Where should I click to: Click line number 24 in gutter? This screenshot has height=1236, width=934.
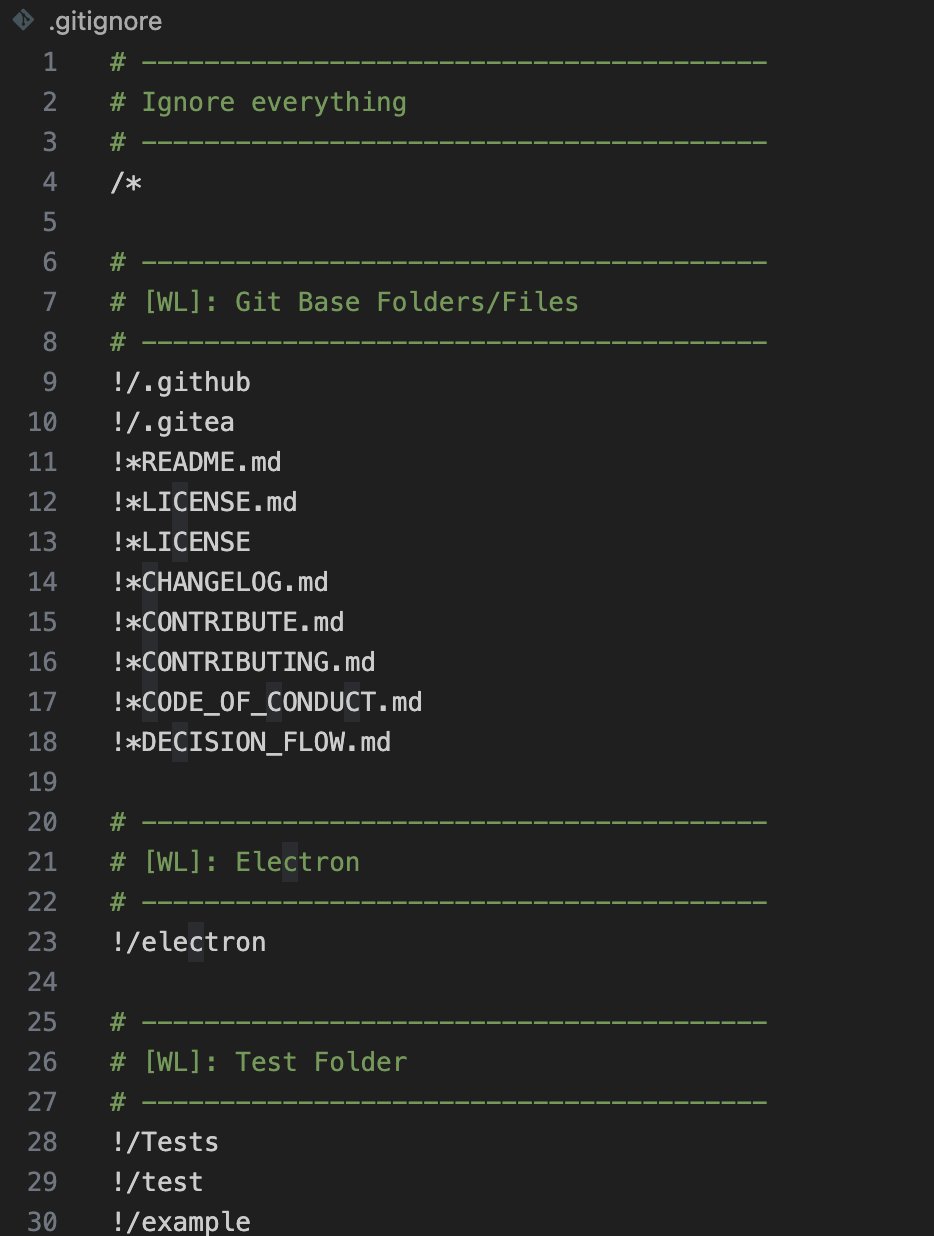(x=43, y=982)
